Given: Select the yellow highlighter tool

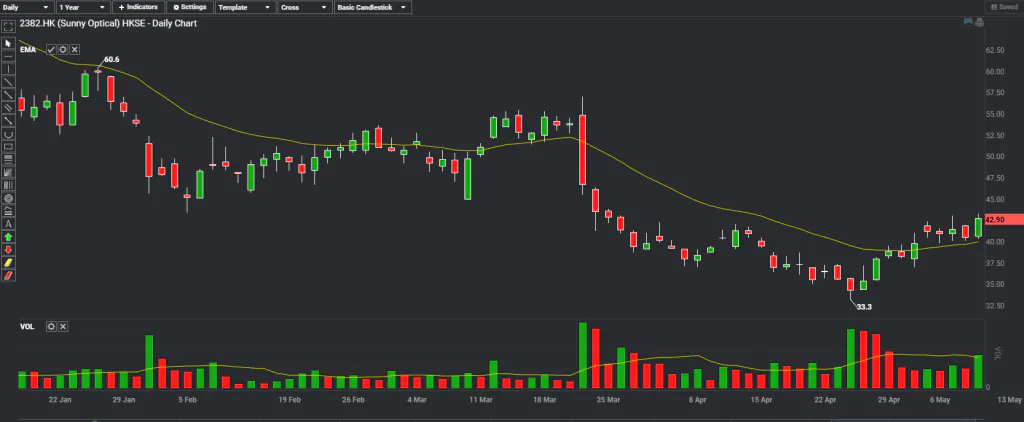Looking at the screenshot, I should (9, 262).
